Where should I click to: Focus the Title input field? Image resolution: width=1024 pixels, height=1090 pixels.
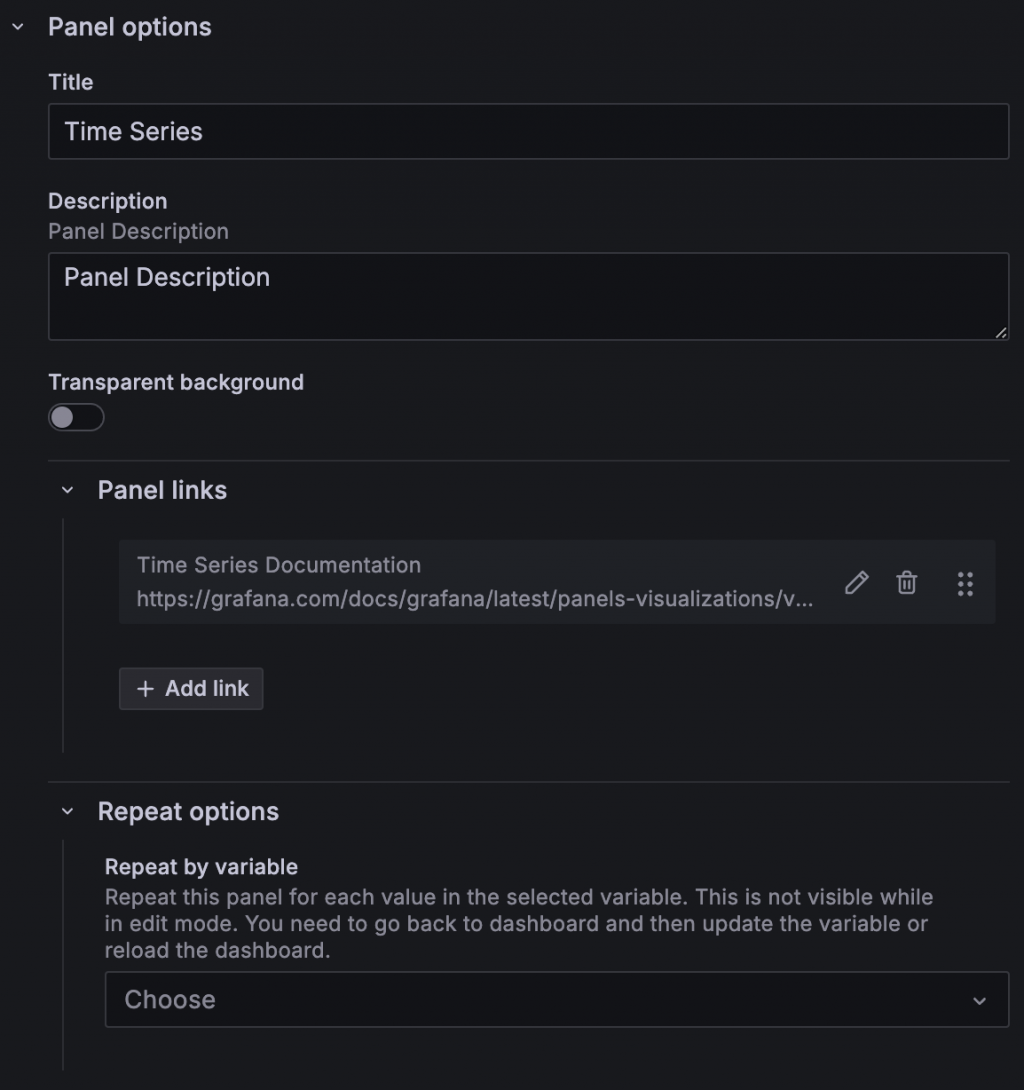(x=528, y=131)
